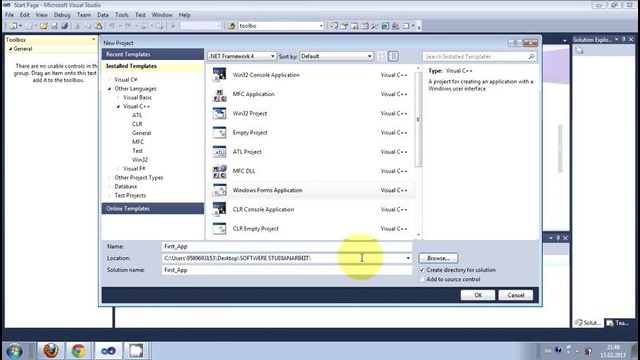
Task: Click the project Name input field
Action: (x=287, y=247)
